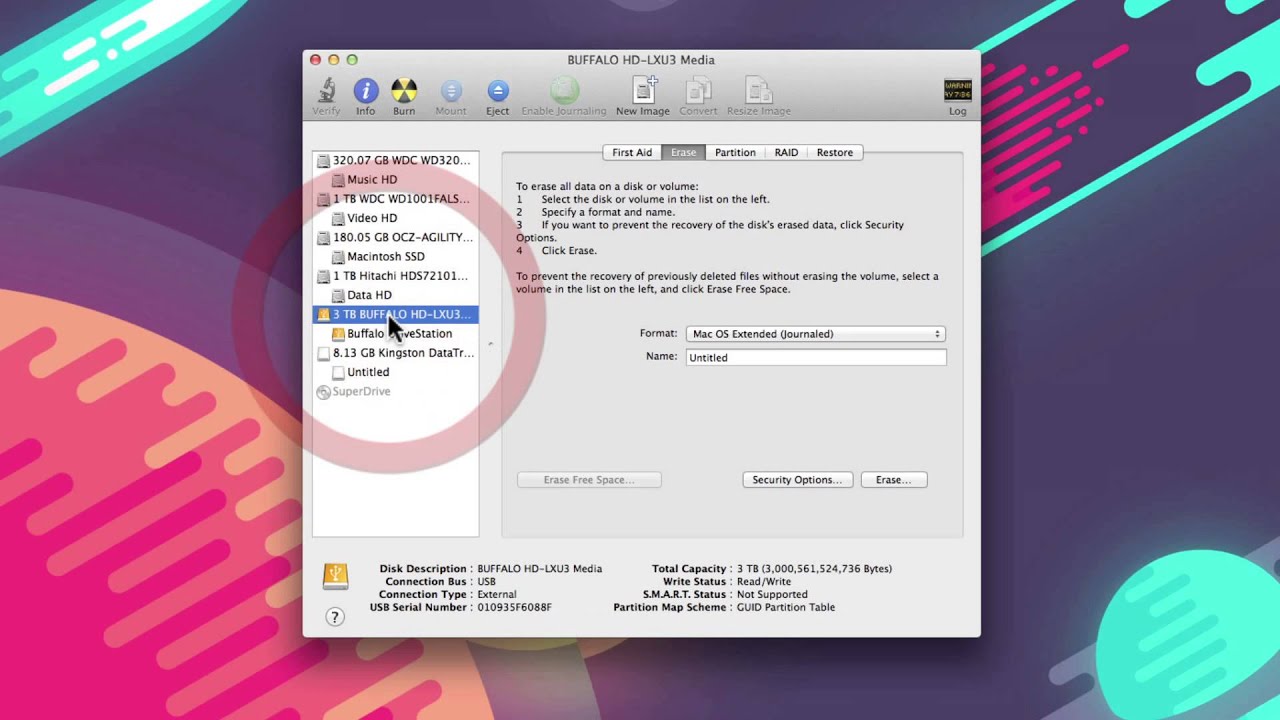Screen dimensions: 1280x720
Task: Click the S.M.A.R.T. Status Not Supported text
Action: (772, 595)
